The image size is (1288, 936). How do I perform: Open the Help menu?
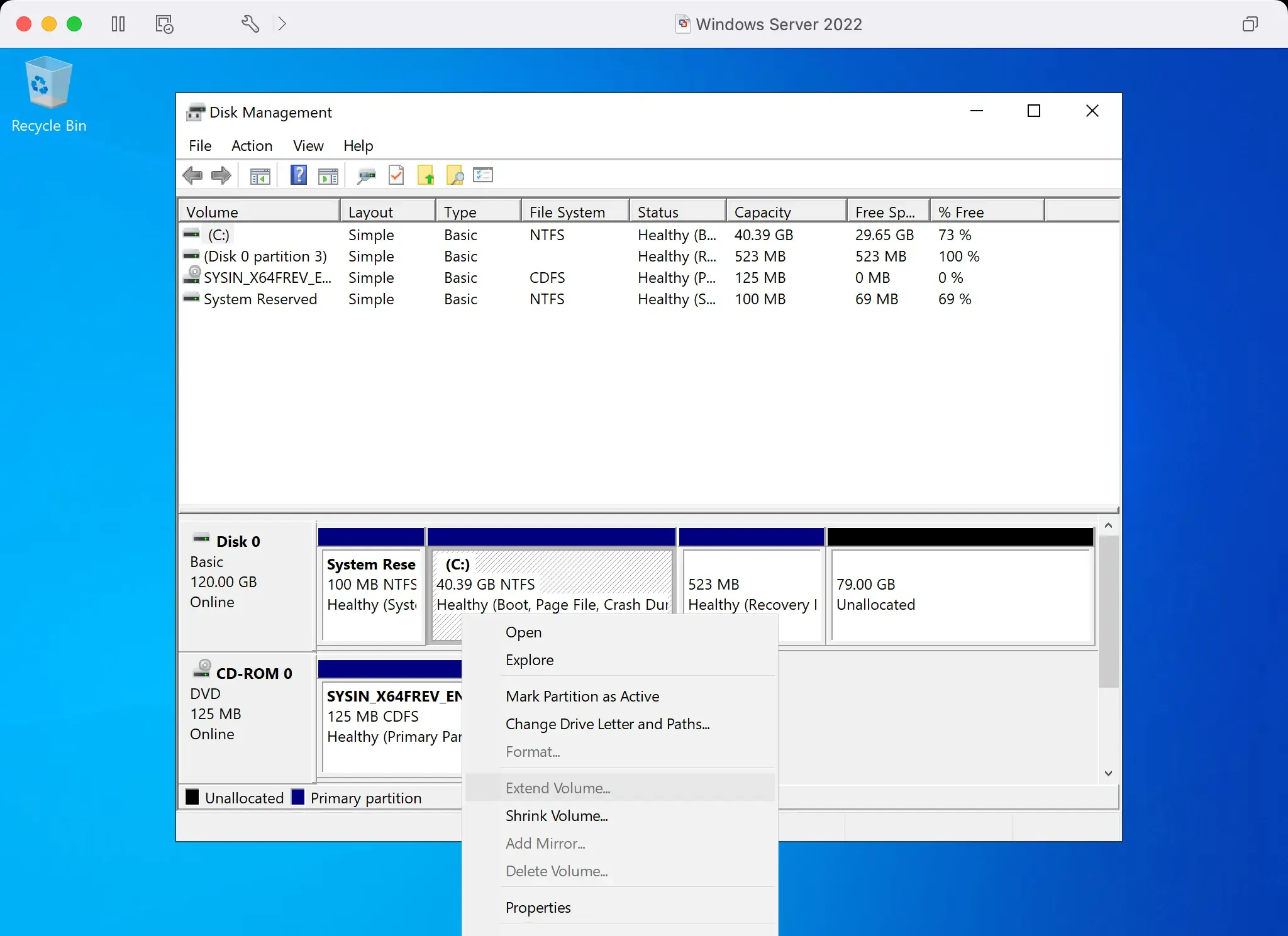coord(358,146)
